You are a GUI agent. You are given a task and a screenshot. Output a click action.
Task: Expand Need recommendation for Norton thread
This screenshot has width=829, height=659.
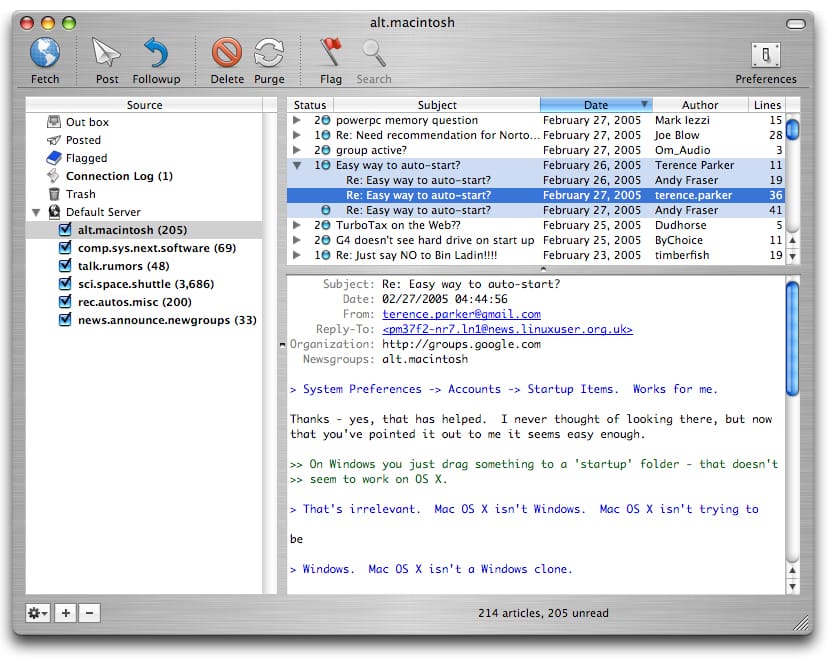[x=297, y=135]
